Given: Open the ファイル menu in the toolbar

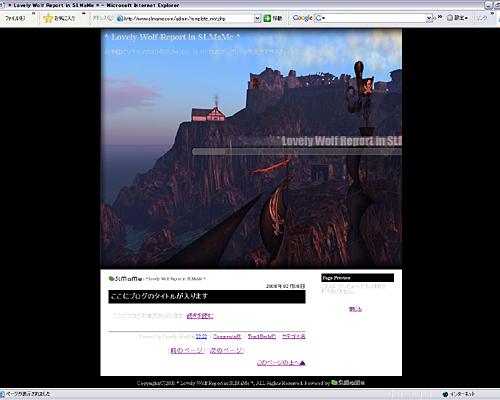Looking at the screenshot, I should point(15,18).
